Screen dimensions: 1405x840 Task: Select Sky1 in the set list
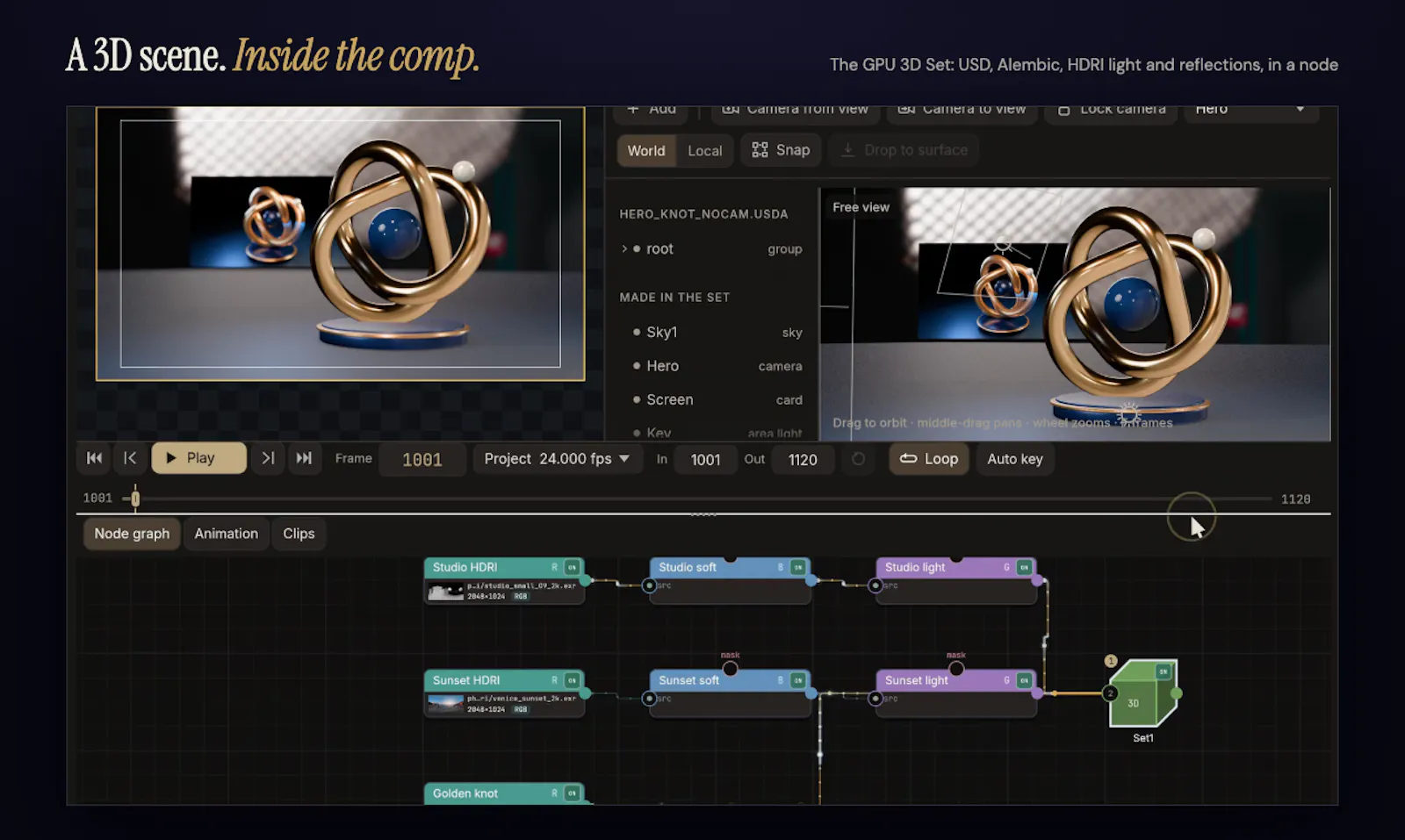point(711,333)
